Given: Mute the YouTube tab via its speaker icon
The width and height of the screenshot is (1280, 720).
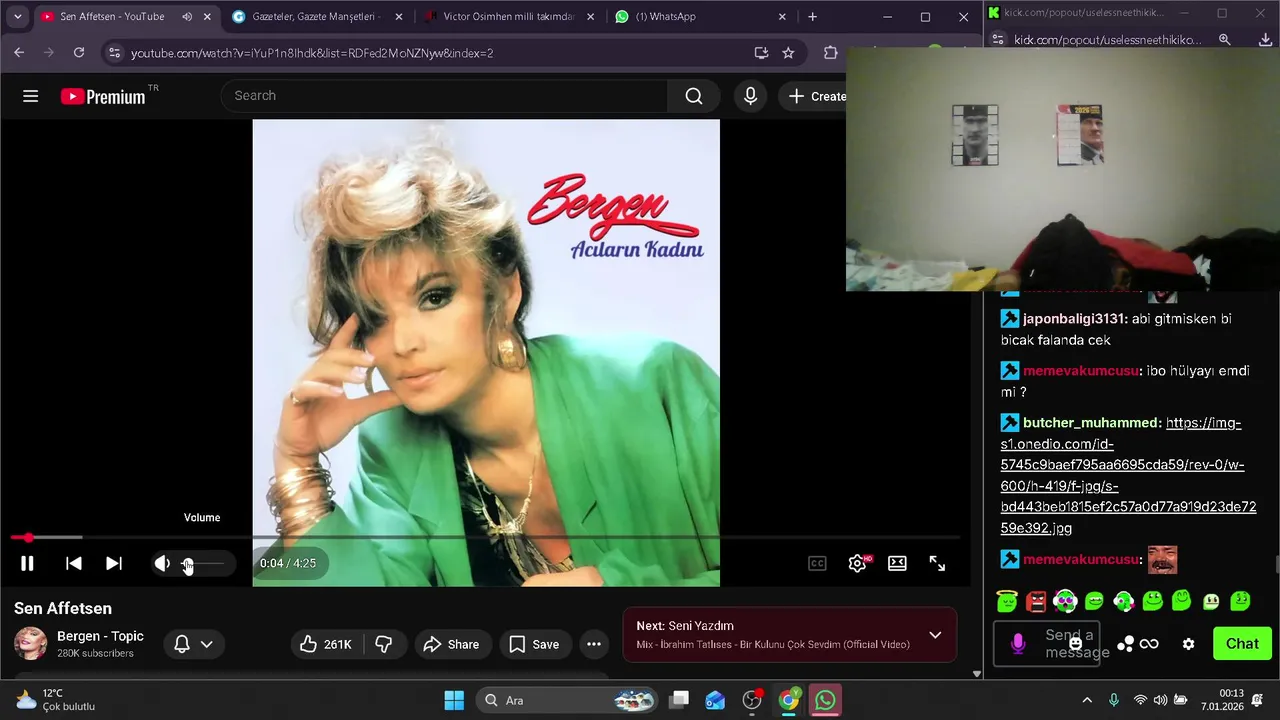Looking at the screenshot, I should [187, 17].
